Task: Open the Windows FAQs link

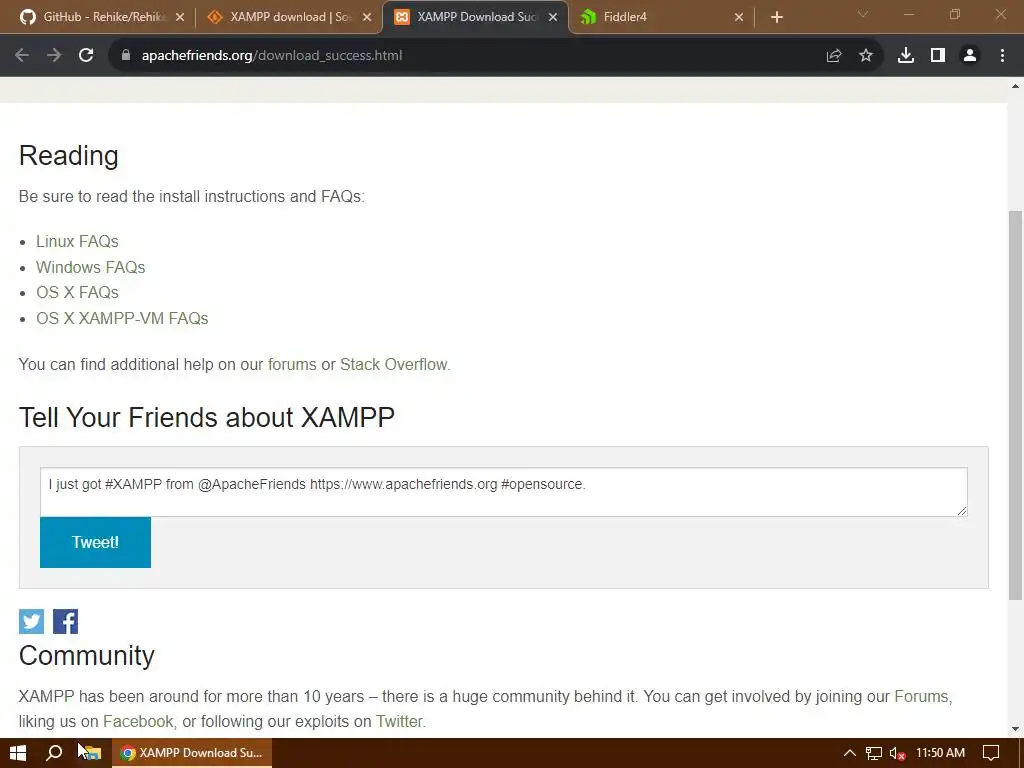Action: click(x=91, y=267)
